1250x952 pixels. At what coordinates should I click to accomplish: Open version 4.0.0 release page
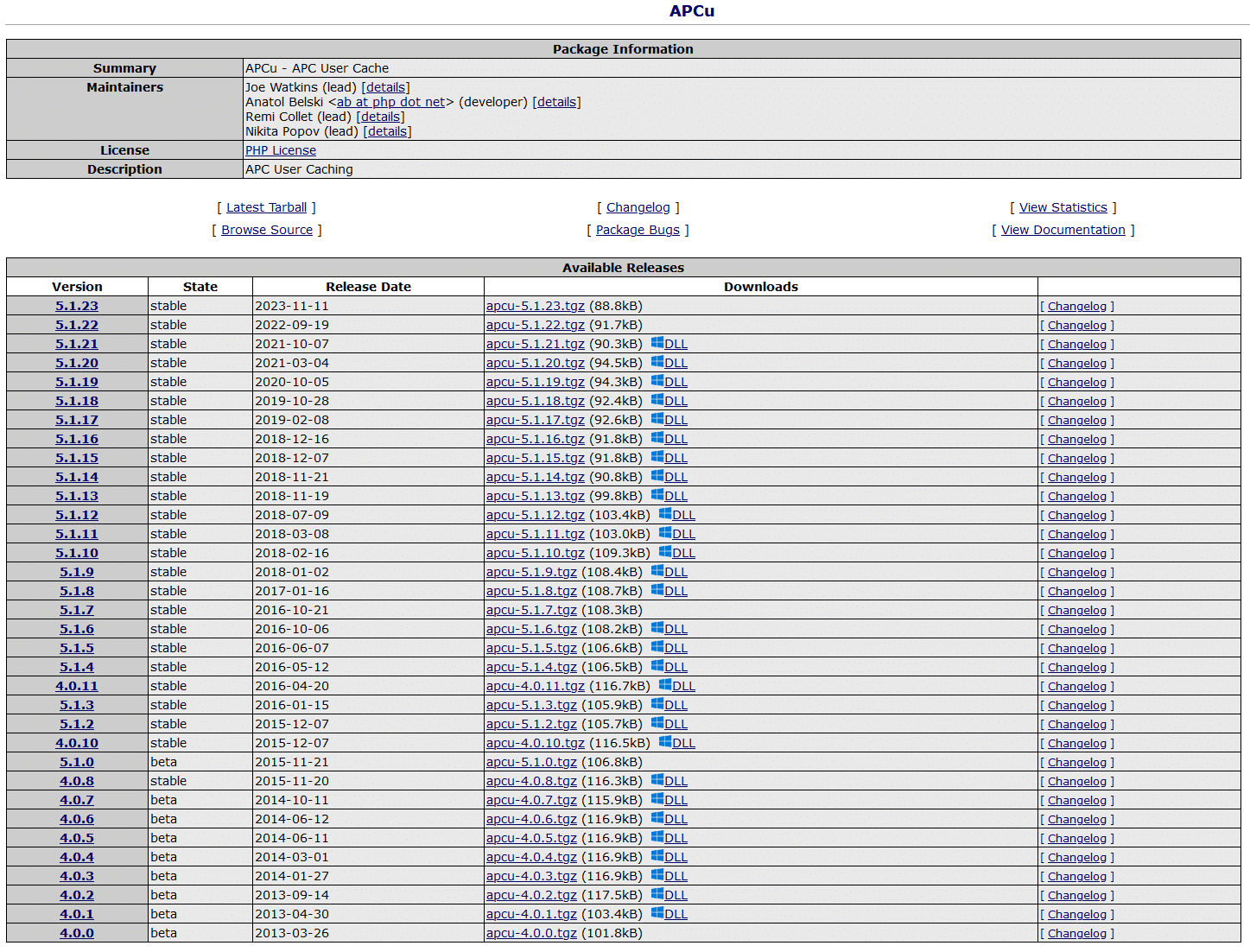77,933
